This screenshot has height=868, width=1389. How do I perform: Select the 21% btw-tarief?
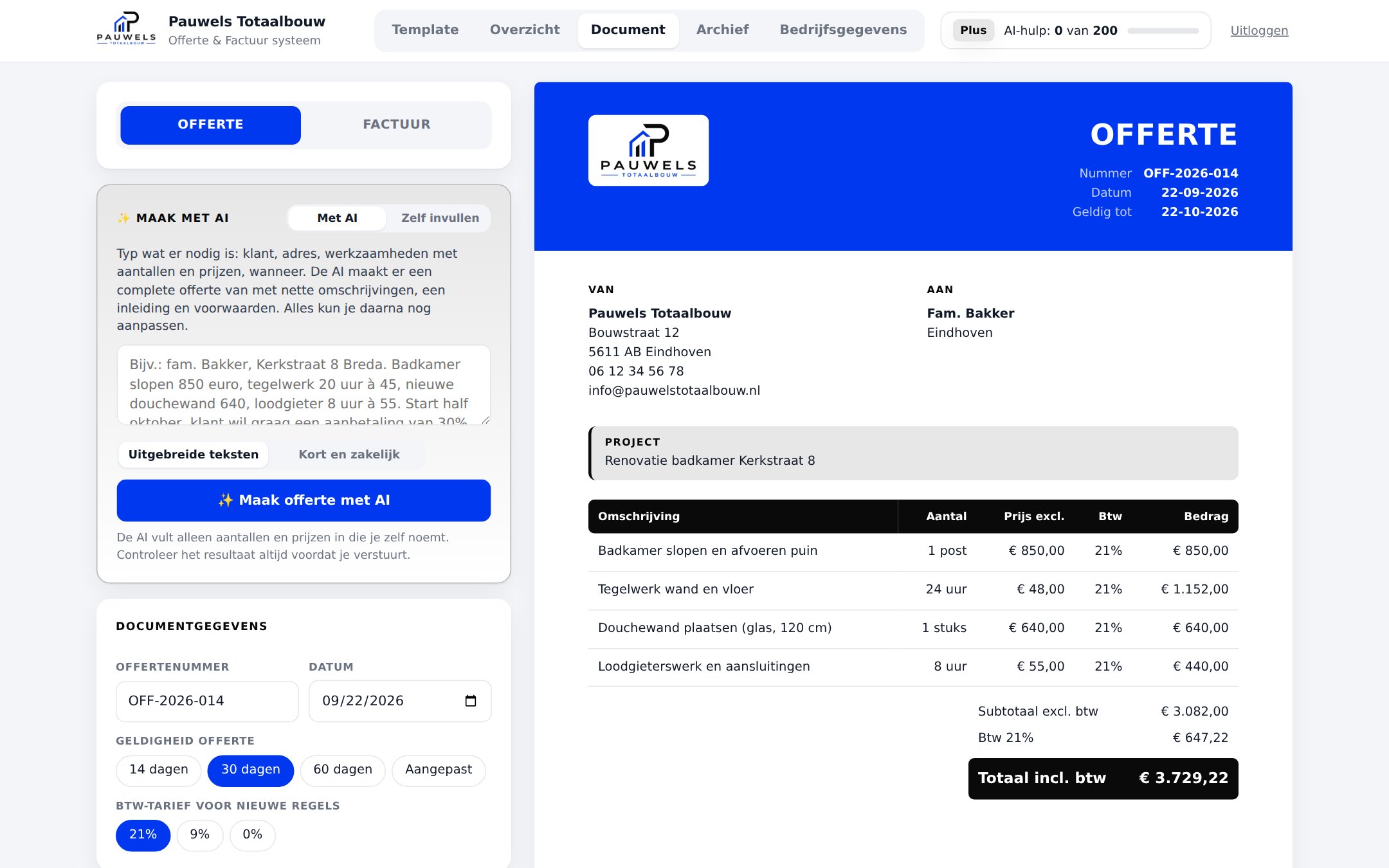pos(143,835)
